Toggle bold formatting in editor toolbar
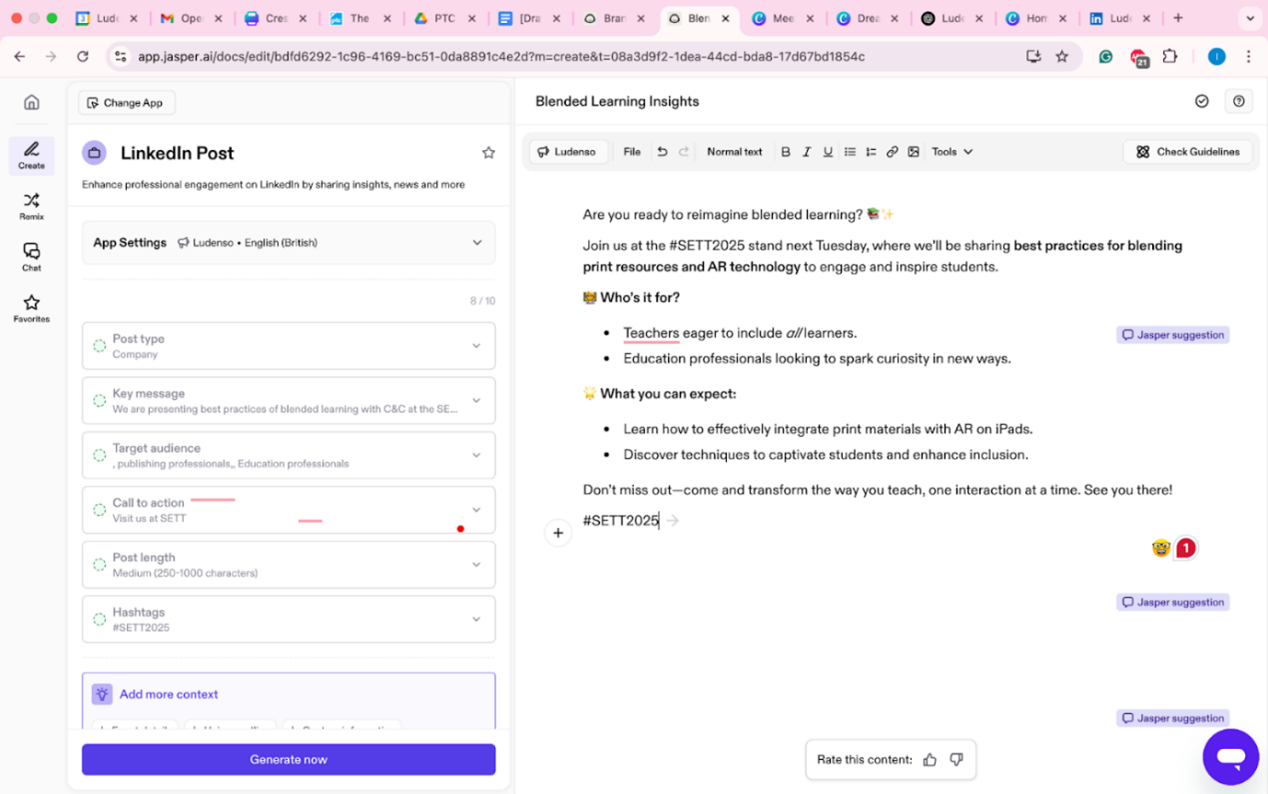 coord(785,152)
